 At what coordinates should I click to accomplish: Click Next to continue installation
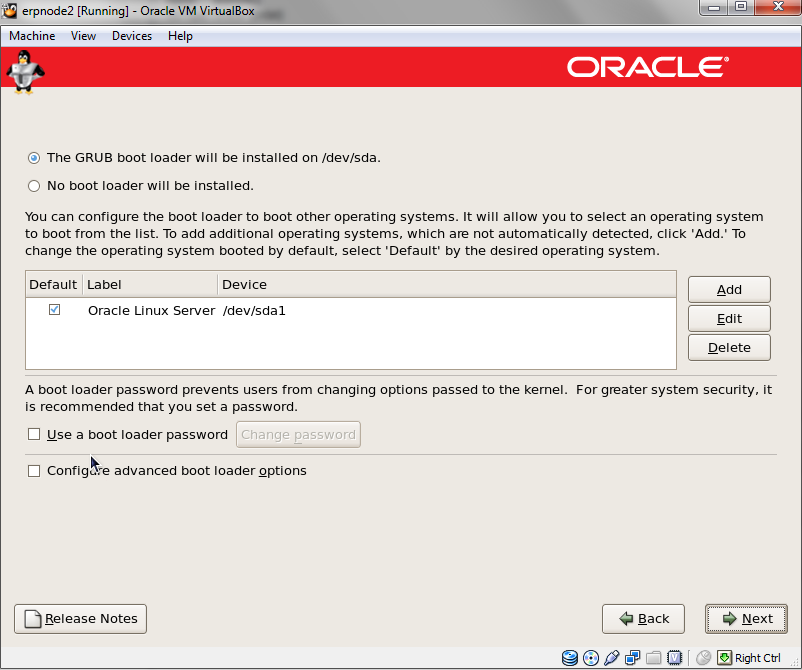[x=746, y=619]
